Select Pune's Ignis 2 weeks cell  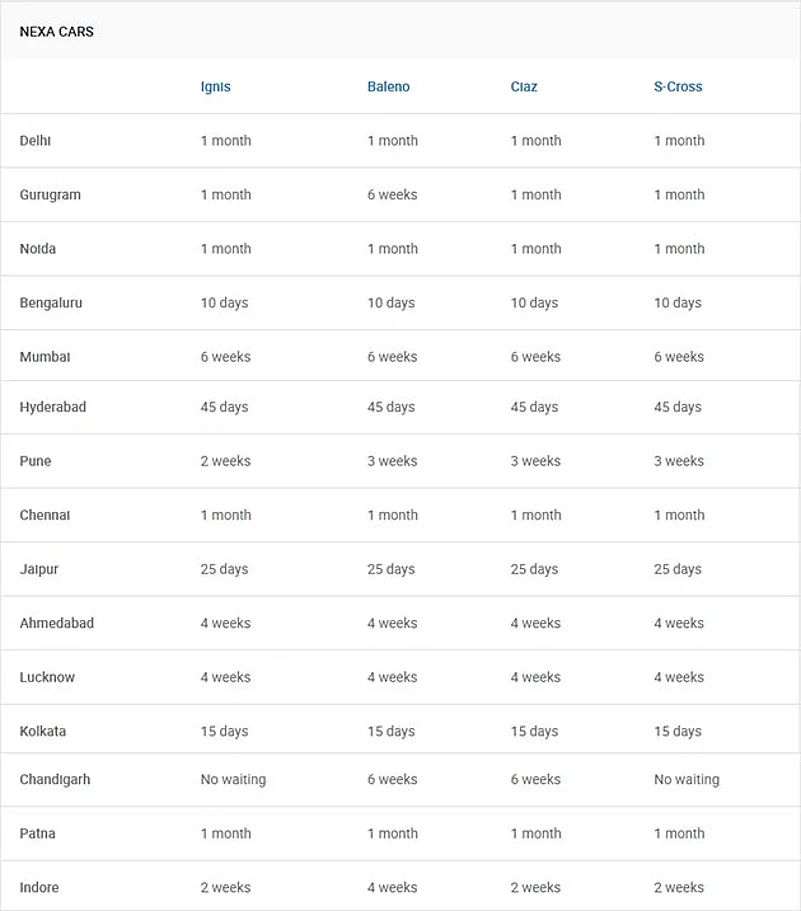point(225,461)
